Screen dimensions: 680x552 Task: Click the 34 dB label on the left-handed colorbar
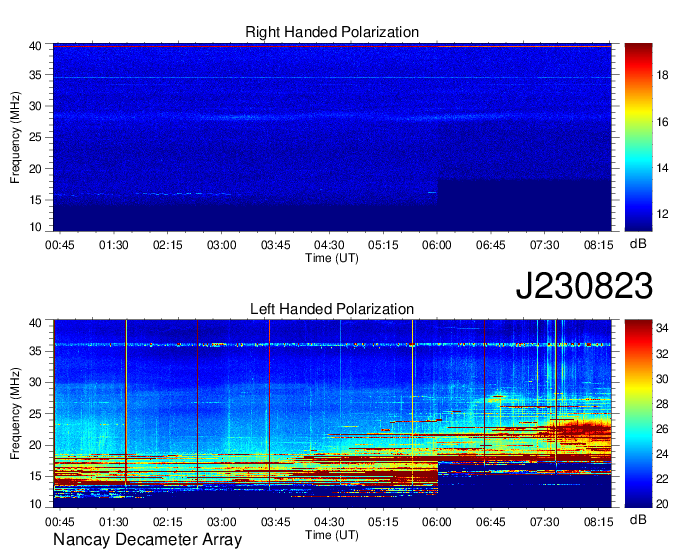tap(662, 329)
